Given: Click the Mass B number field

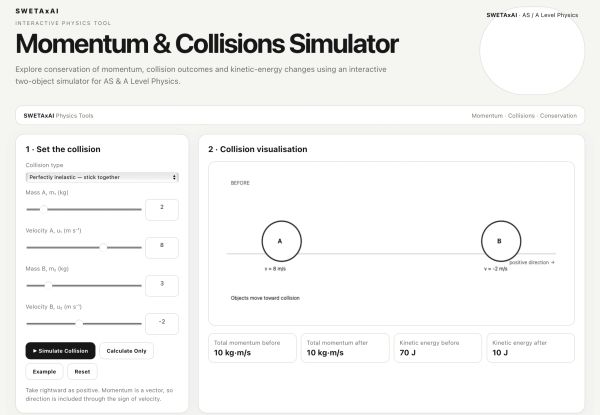Looking at the screenshot, I should (x=162, y=286).
